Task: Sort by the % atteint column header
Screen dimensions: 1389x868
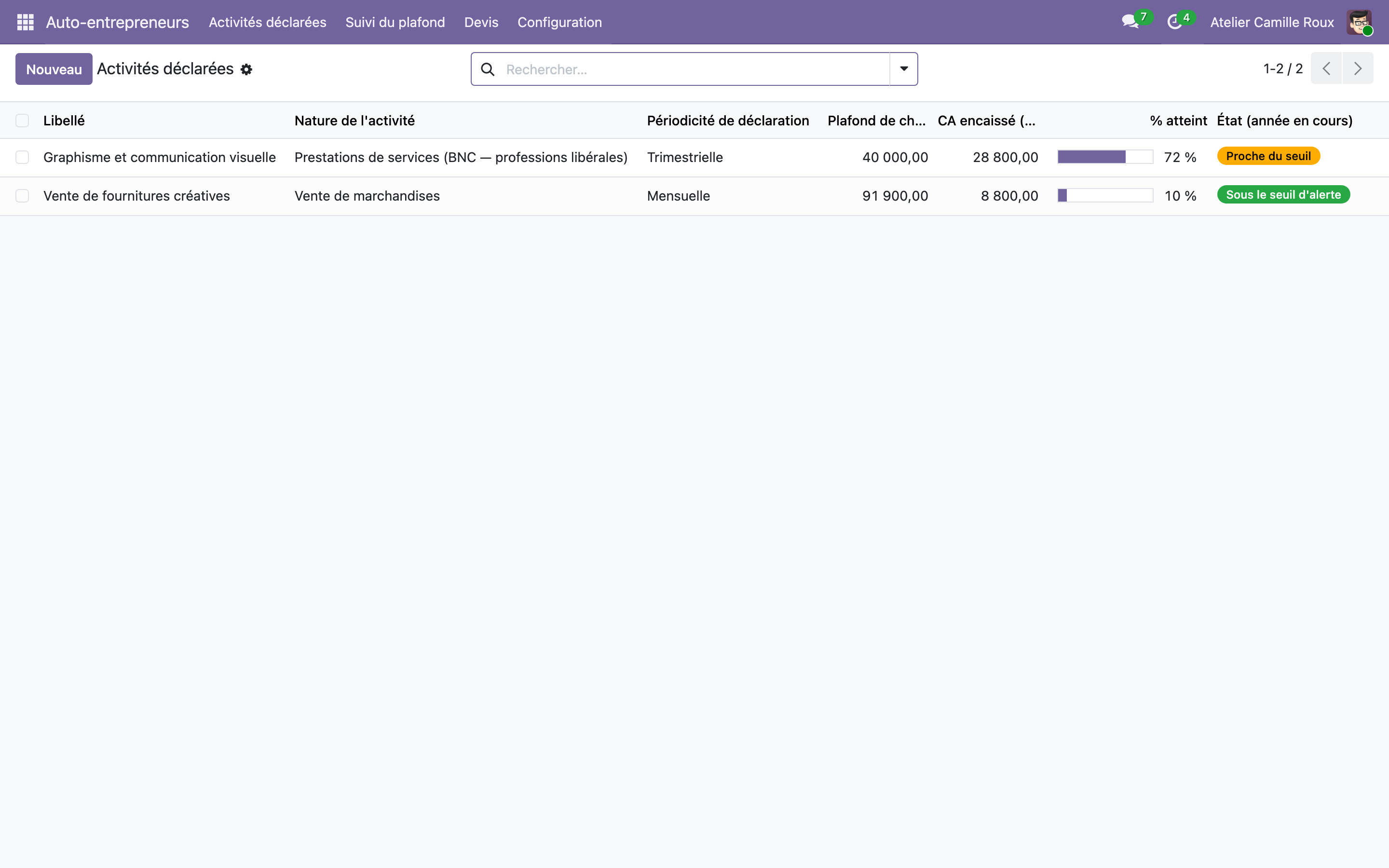Action: click(1178, 121)
